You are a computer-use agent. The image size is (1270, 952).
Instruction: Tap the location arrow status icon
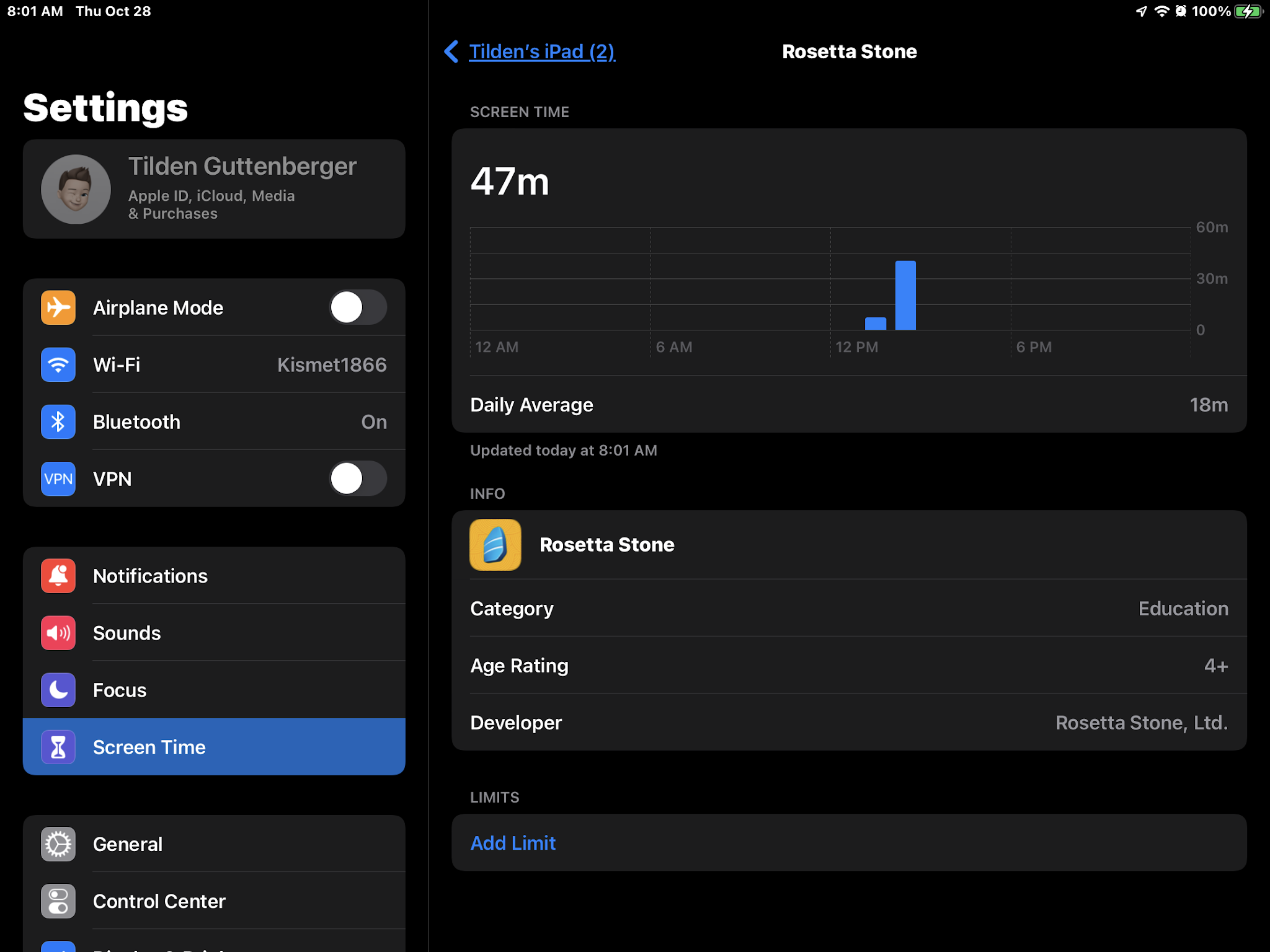[x=1141, y=11]
